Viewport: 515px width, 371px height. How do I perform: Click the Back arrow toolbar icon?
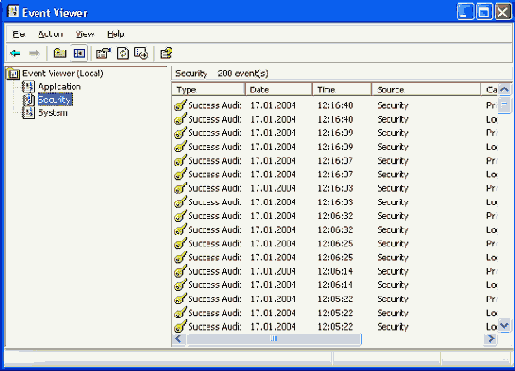(x=15, y=53)
